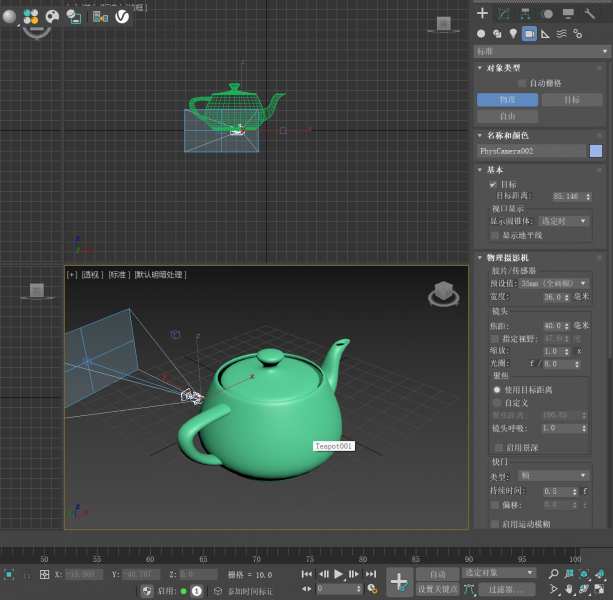The height and width of the screenshot is (600, 613).
Task: Go to start of animation
Action: pyautogui.click(x=307, y=574)
